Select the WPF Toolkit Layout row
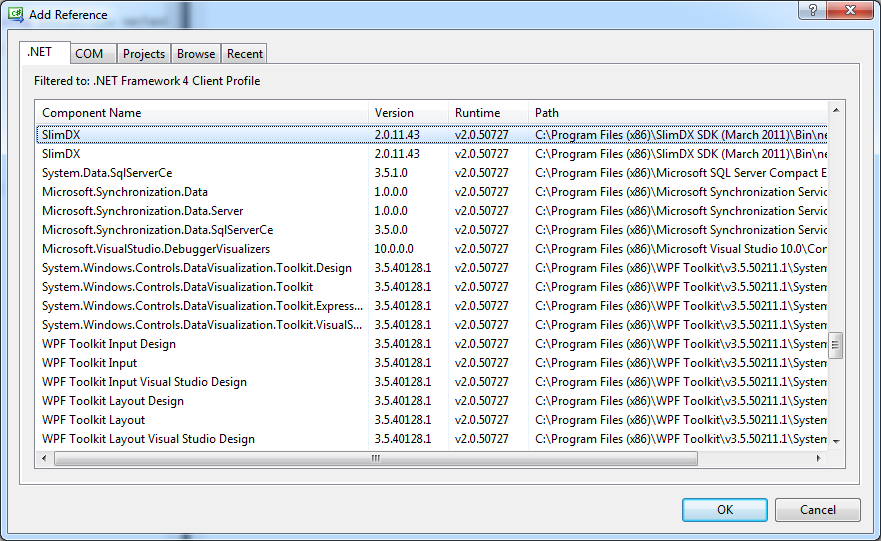Screen dimensions: 881x541 432,420
